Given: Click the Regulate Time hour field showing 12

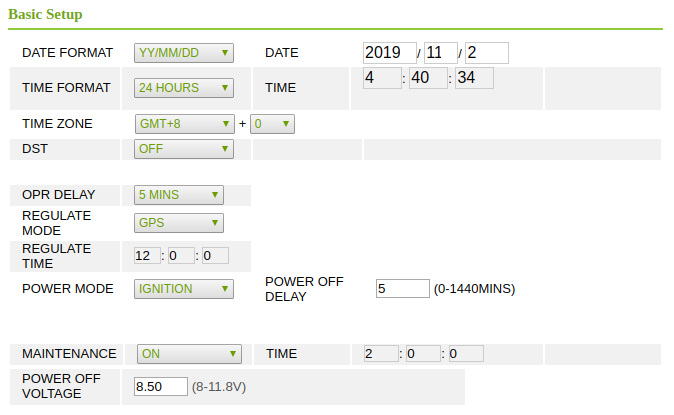Looking at the screenshot, I should pos(147,256).
